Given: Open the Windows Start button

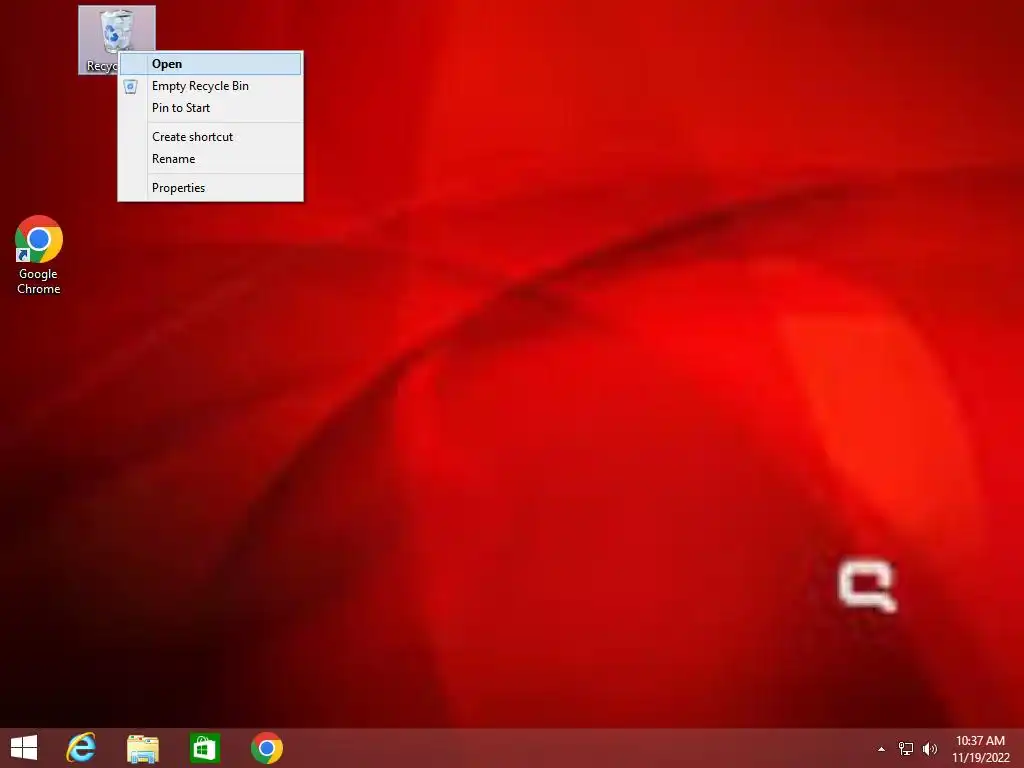Looking at the screenshot, I should tap(24, 748).
